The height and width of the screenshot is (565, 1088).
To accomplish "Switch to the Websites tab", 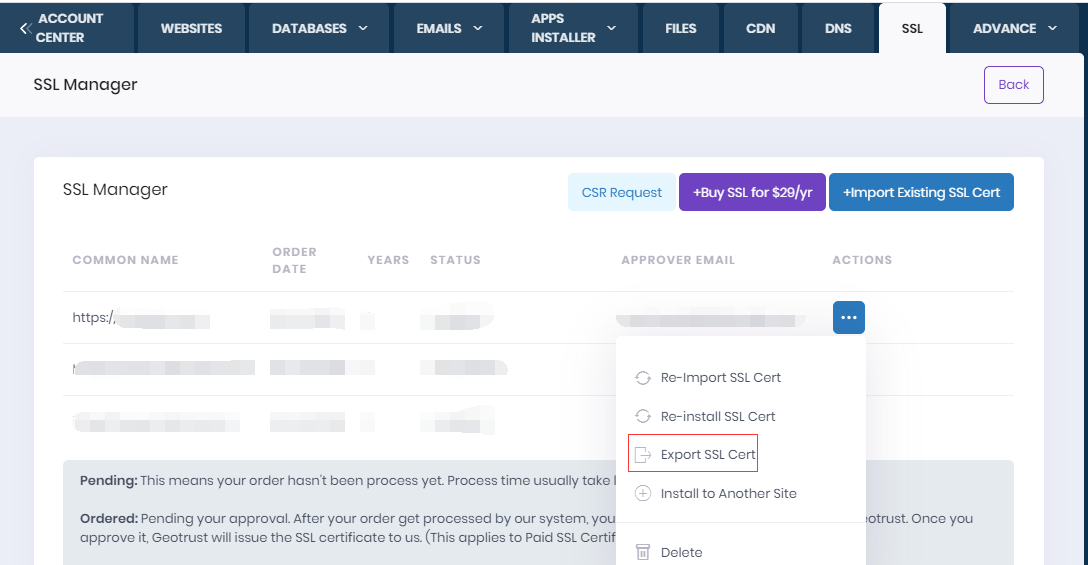I will (x=191, y=28).
